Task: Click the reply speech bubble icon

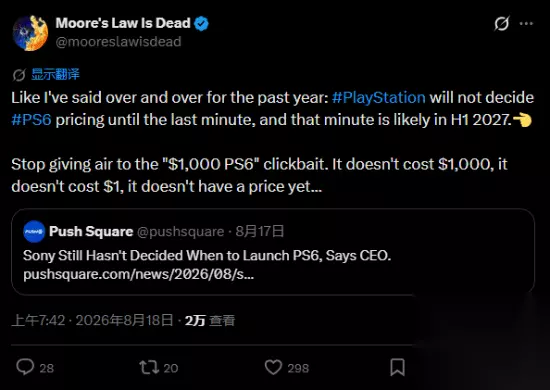Action: tap(25, 367)
